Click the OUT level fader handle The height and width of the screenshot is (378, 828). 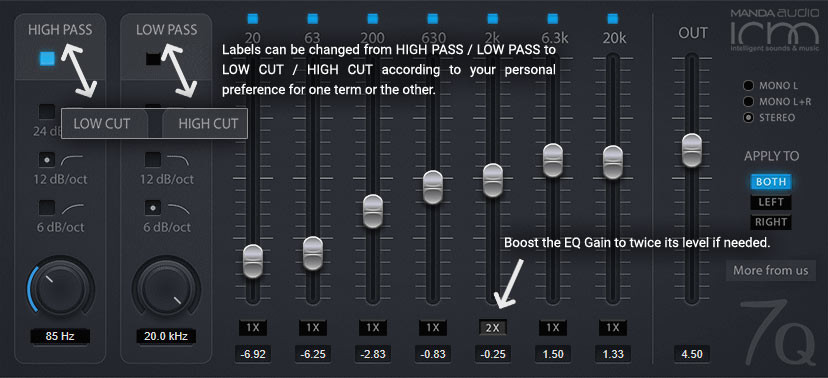(x=692, y=150)
